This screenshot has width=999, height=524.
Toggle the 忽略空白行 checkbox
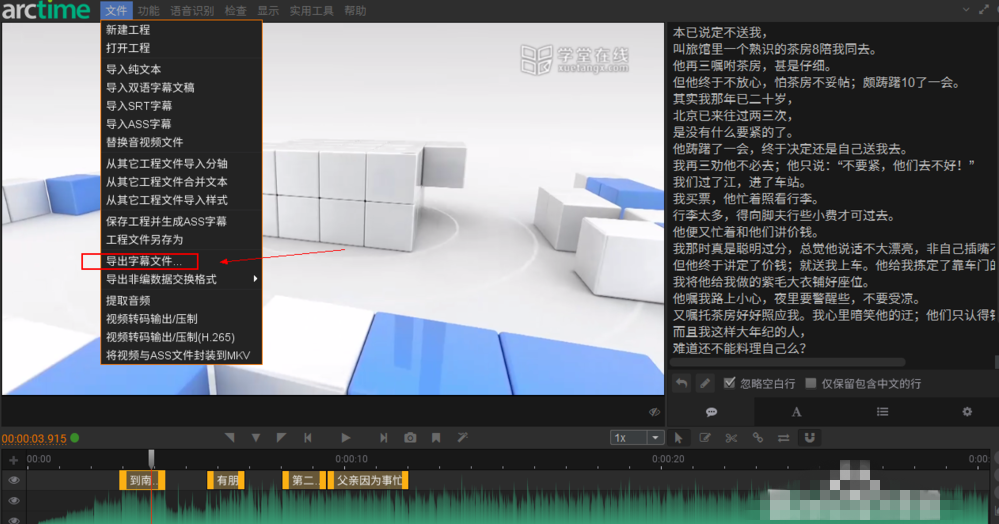click(730, 383)
